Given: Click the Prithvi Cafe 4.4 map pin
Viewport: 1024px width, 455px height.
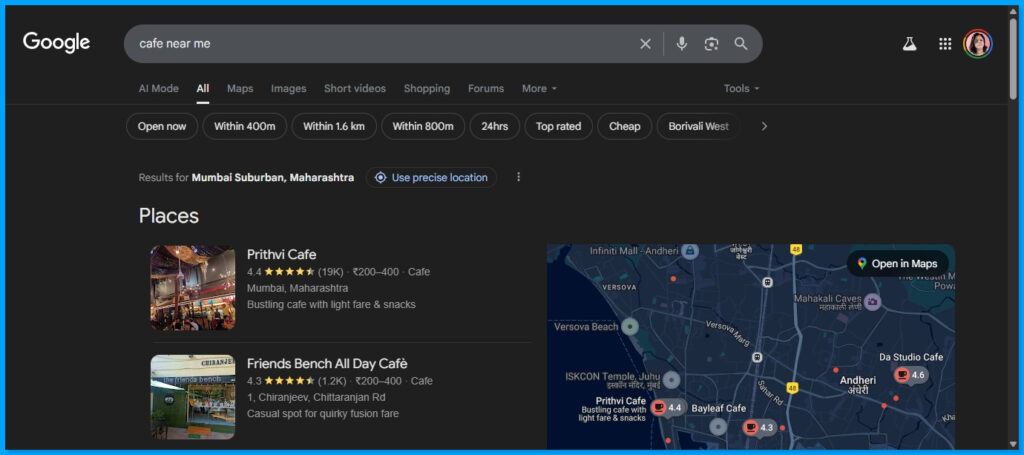Looking at the screenshot, I should [x=668, y=408].
